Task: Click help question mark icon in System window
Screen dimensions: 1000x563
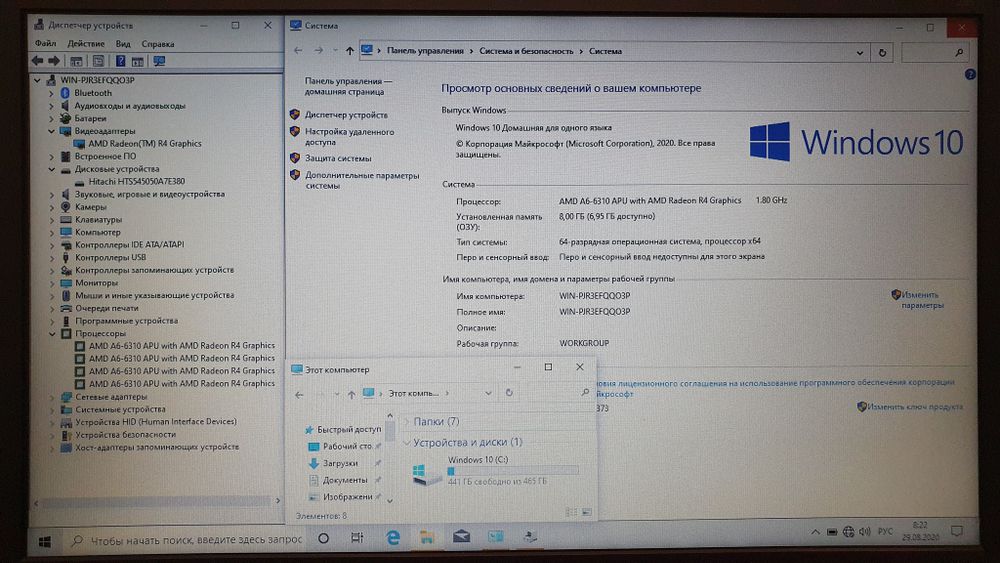Action: click(x=970, y=75)
